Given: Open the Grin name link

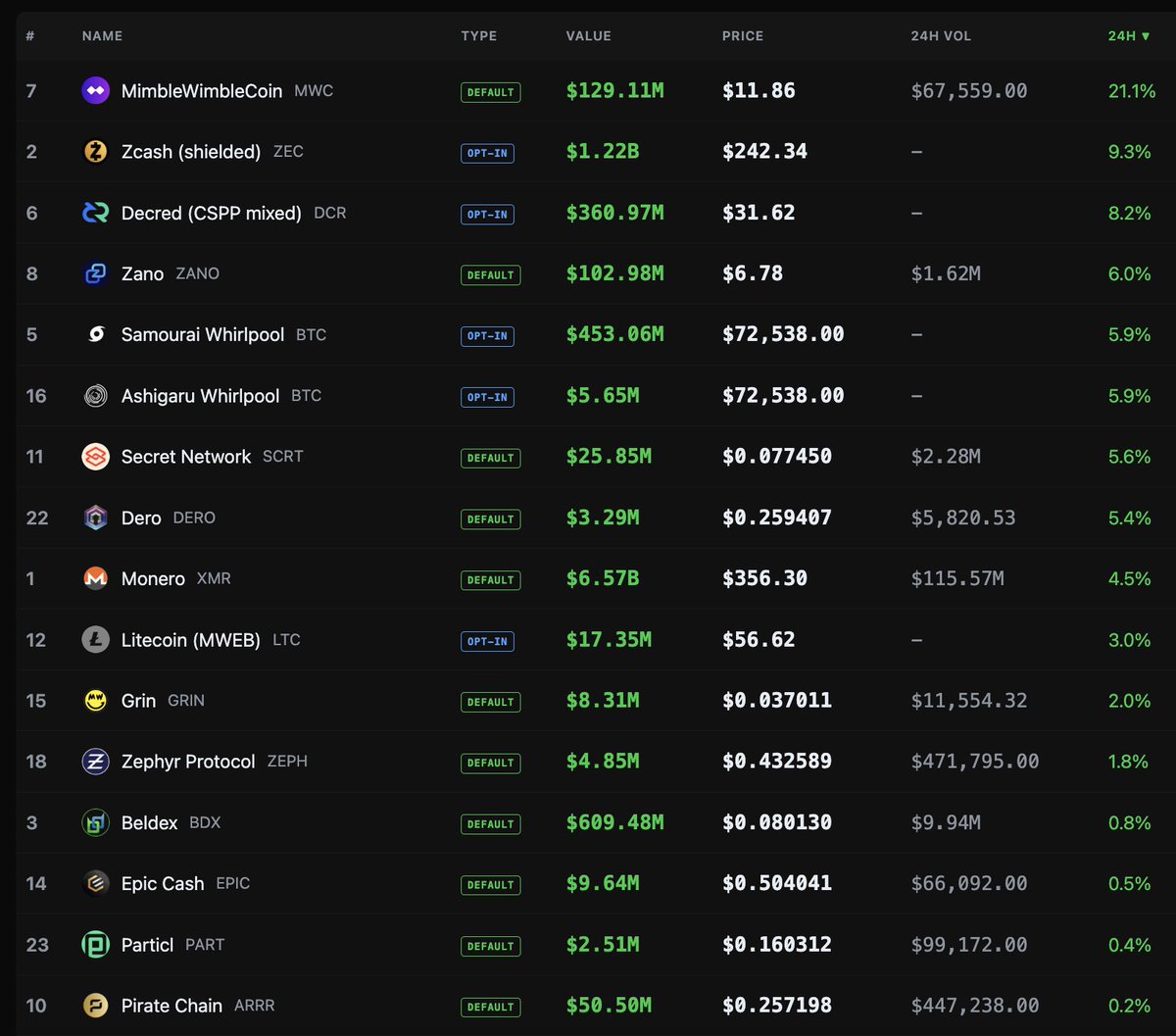Looking at the screenshot, I should [138, 701].
